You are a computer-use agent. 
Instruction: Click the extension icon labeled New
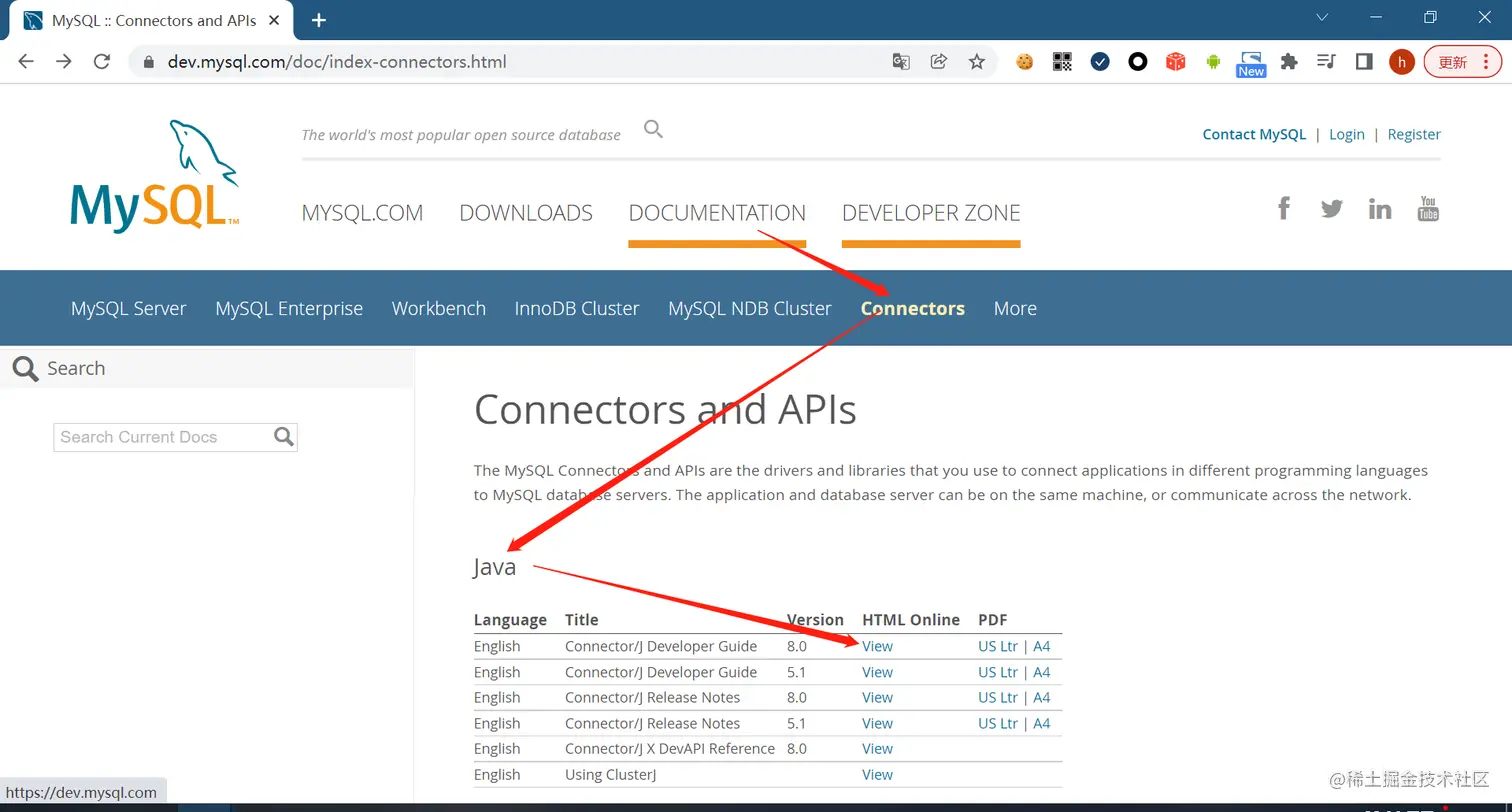[1252, 64]
